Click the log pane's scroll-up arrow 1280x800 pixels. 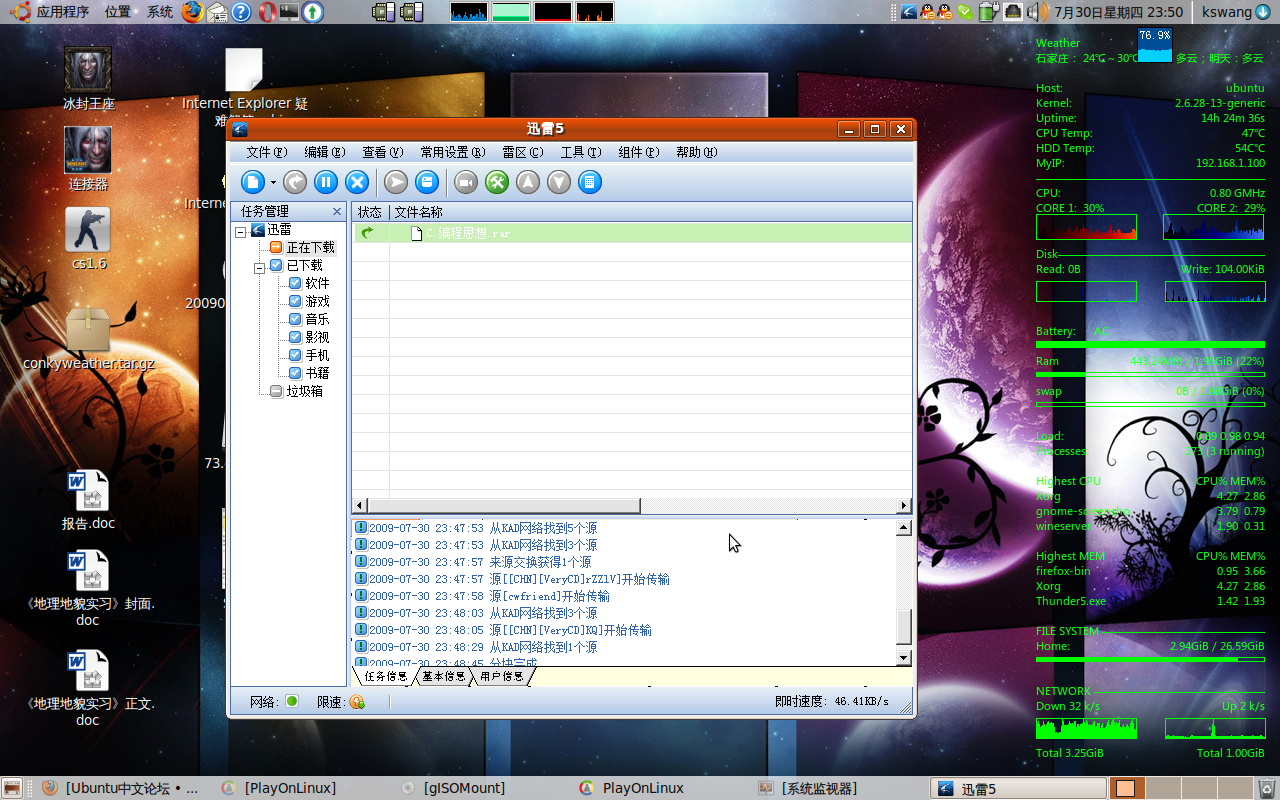pyautogui.click(x=904, y=528)
